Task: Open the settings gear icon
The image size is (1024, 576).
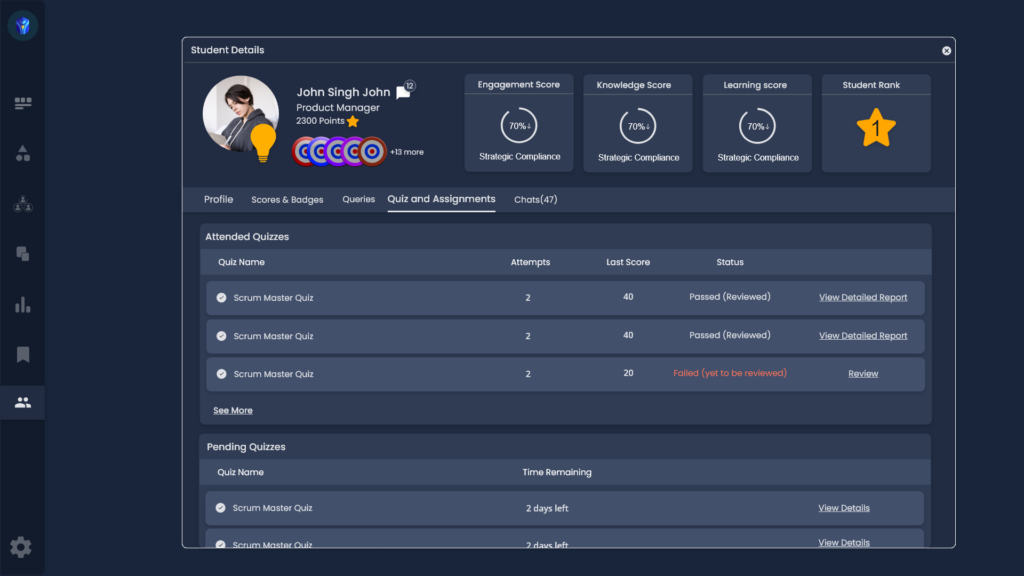Action: [21, 547]
